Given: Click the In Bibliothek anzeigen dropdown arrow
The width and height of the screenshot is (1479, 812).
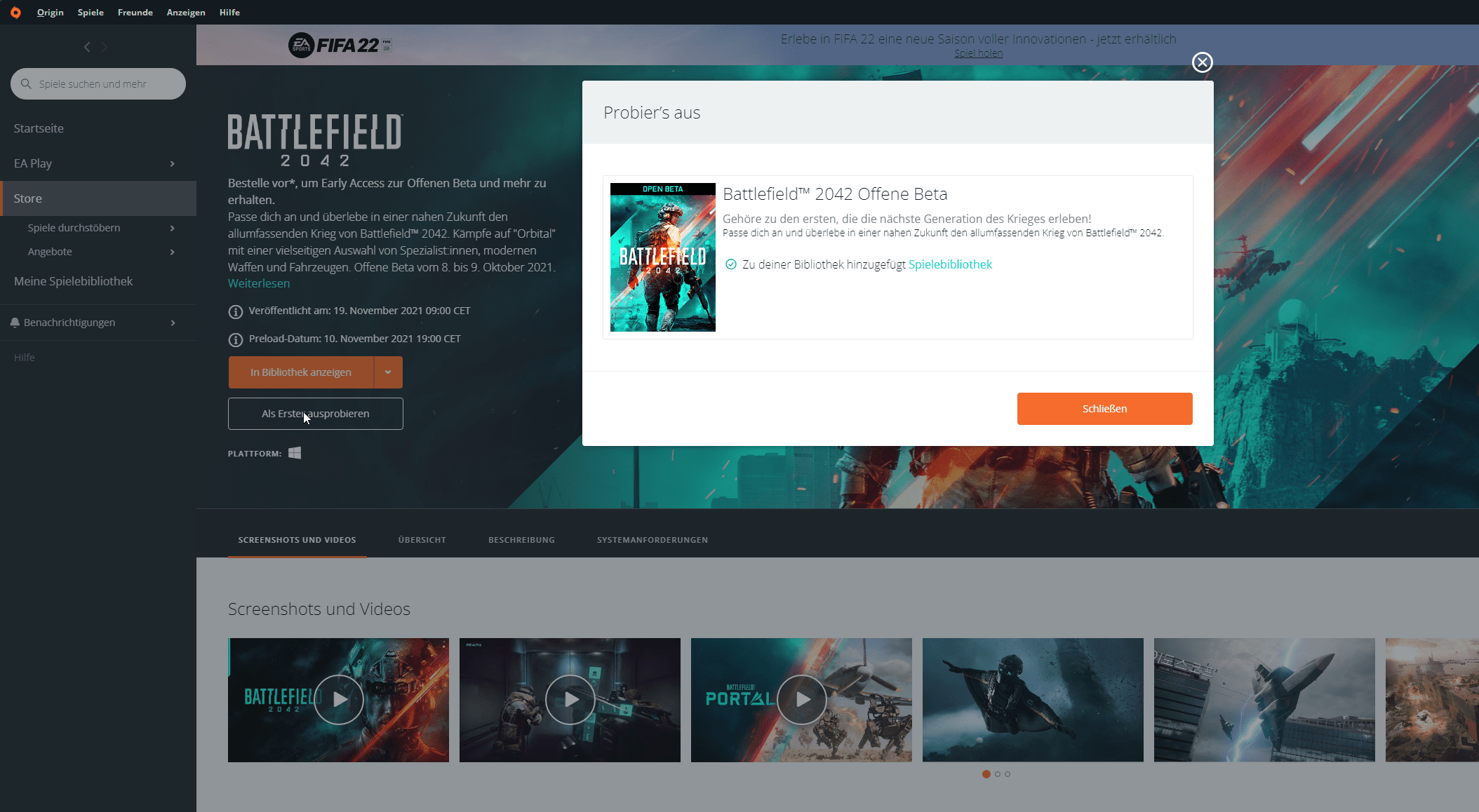Looking at the screenshot, I should click(389, 371).
